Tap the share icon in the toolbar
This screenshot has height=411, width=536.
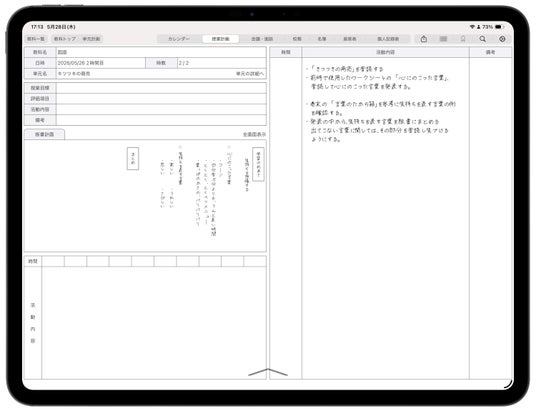click(x=424, y=39)
